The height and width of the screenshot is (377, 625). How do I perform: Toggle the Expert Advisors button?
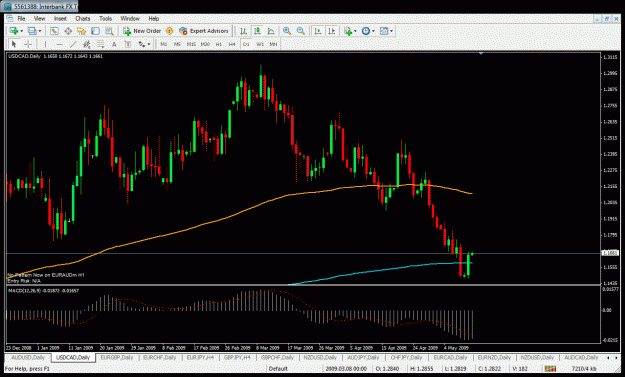(x=204, y=31)
